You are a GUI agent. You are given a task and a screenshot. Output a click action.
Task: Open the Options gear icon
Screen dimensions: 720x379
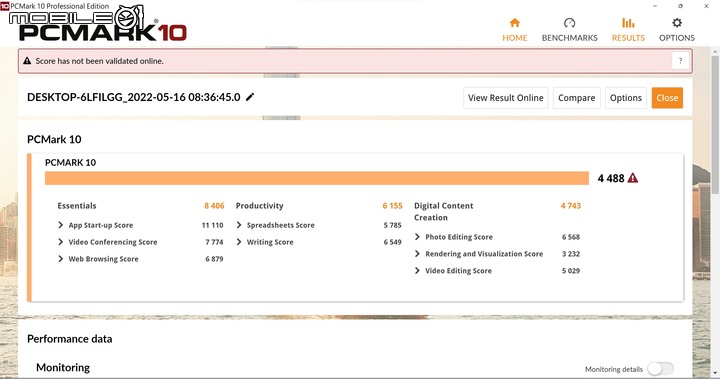tap(677, 23)
